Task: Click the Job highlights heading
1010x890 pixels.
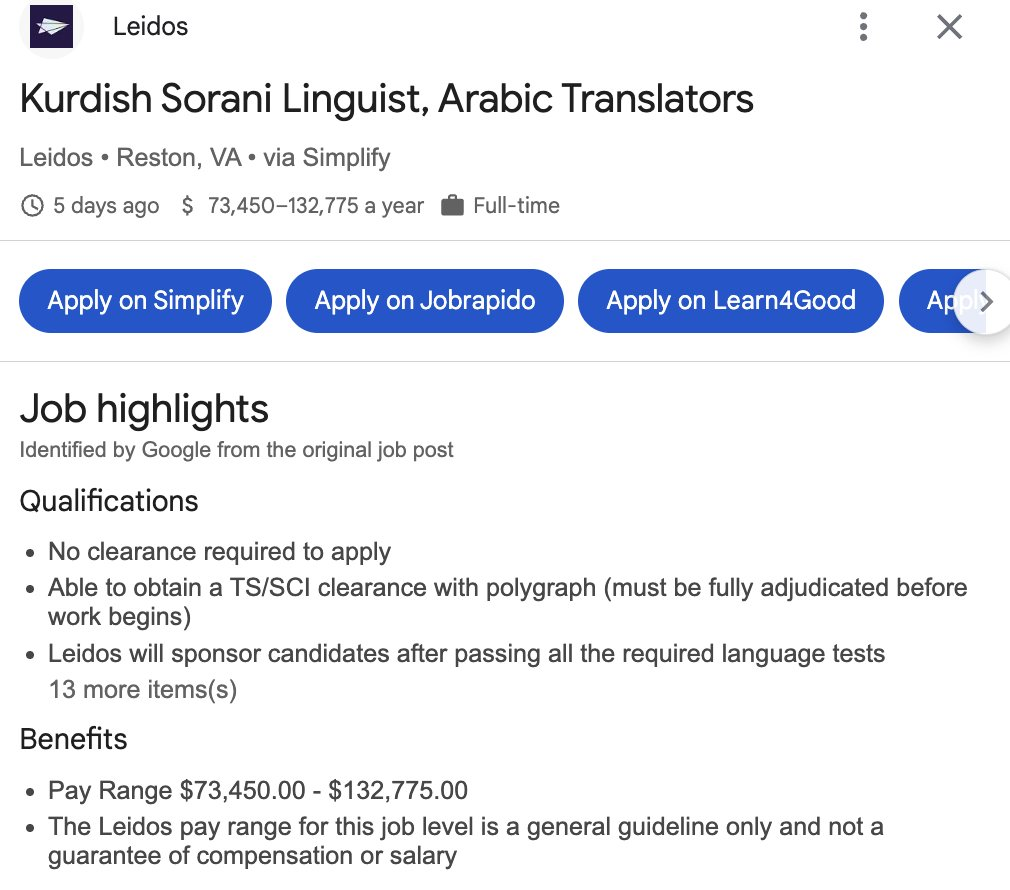Action: pyautogui.click(x=144, y=410)
